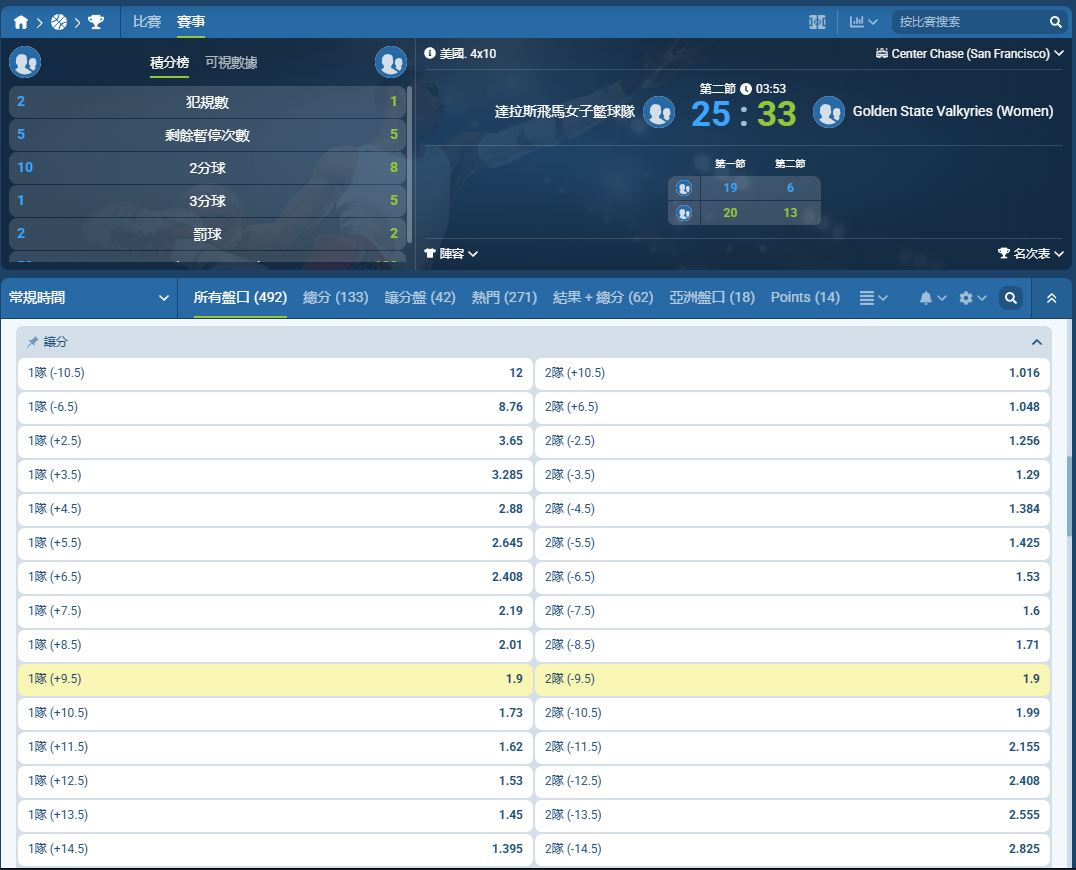Pick 1隊 (+12.5) at 1.53
This screenshot has width=1076, height=870.
[275, 781]
